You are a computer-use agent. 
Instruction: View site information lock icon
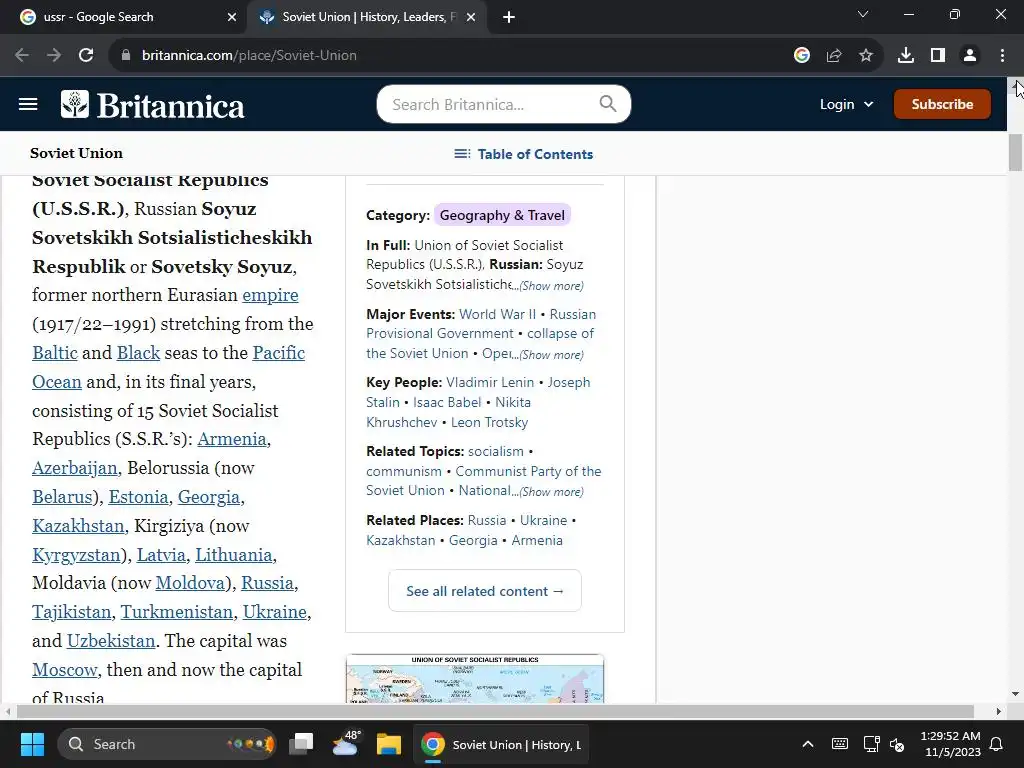coord(126,56)
